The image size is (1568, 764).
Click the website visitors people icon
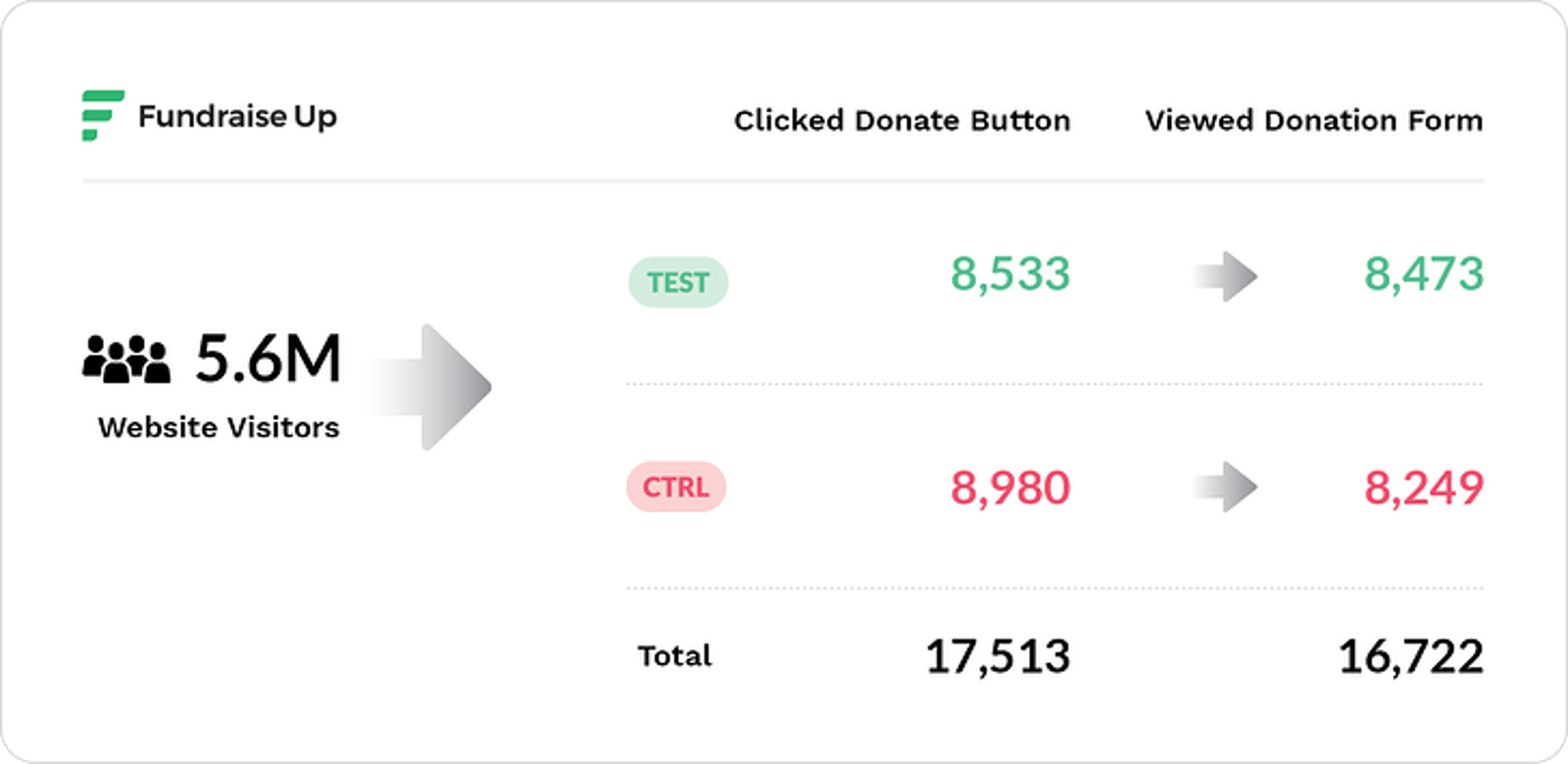click(126, 358)
